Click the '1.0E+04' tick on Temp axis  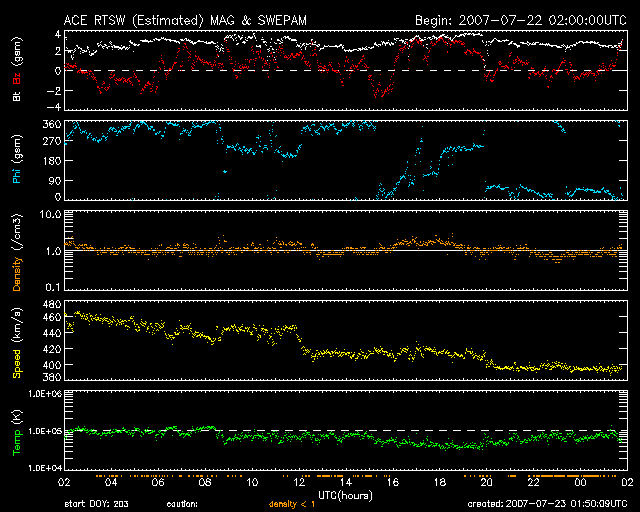[45, 468]
